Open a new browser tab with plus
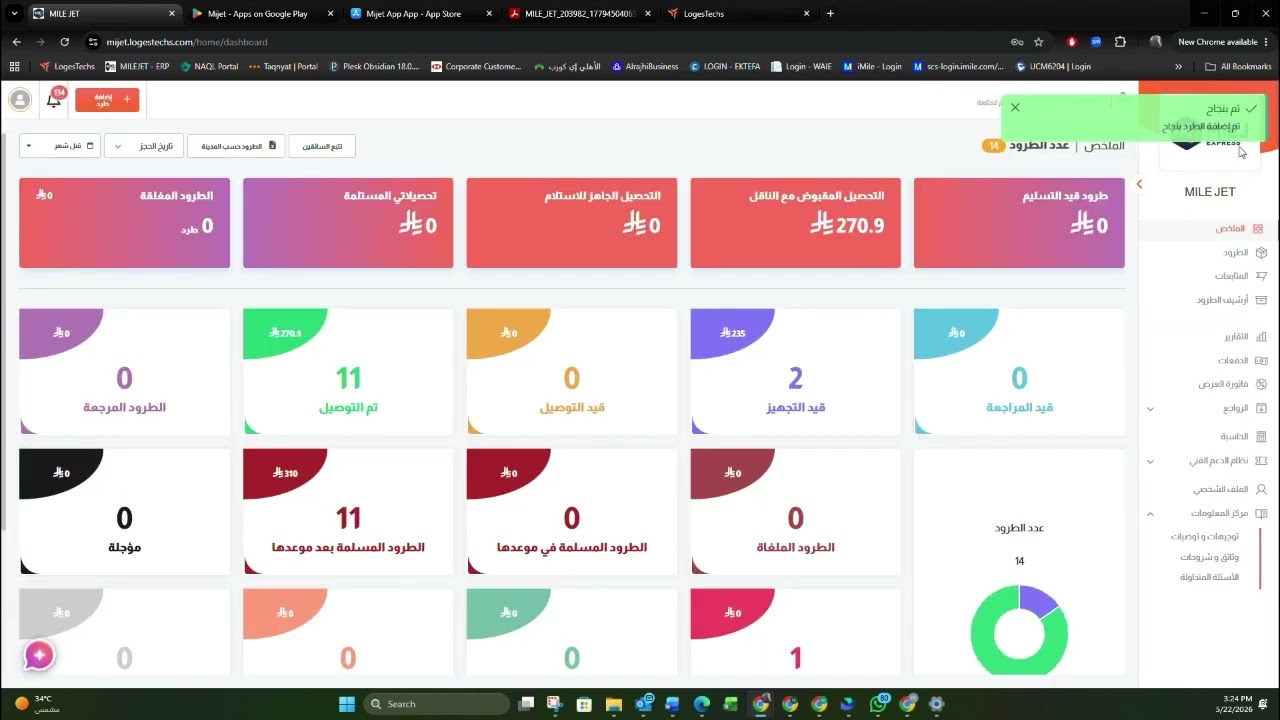This screenshot has height=720, width=1280. (830, 14)
